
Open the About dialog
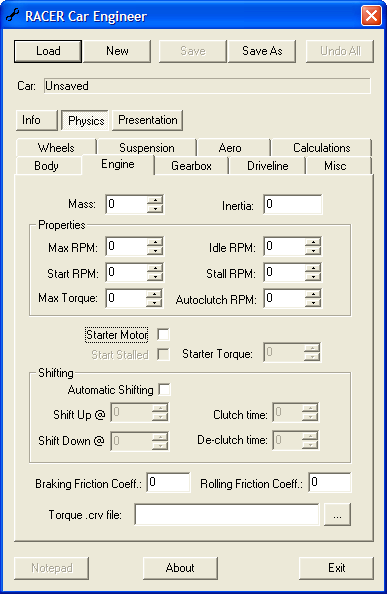point(180,568)
